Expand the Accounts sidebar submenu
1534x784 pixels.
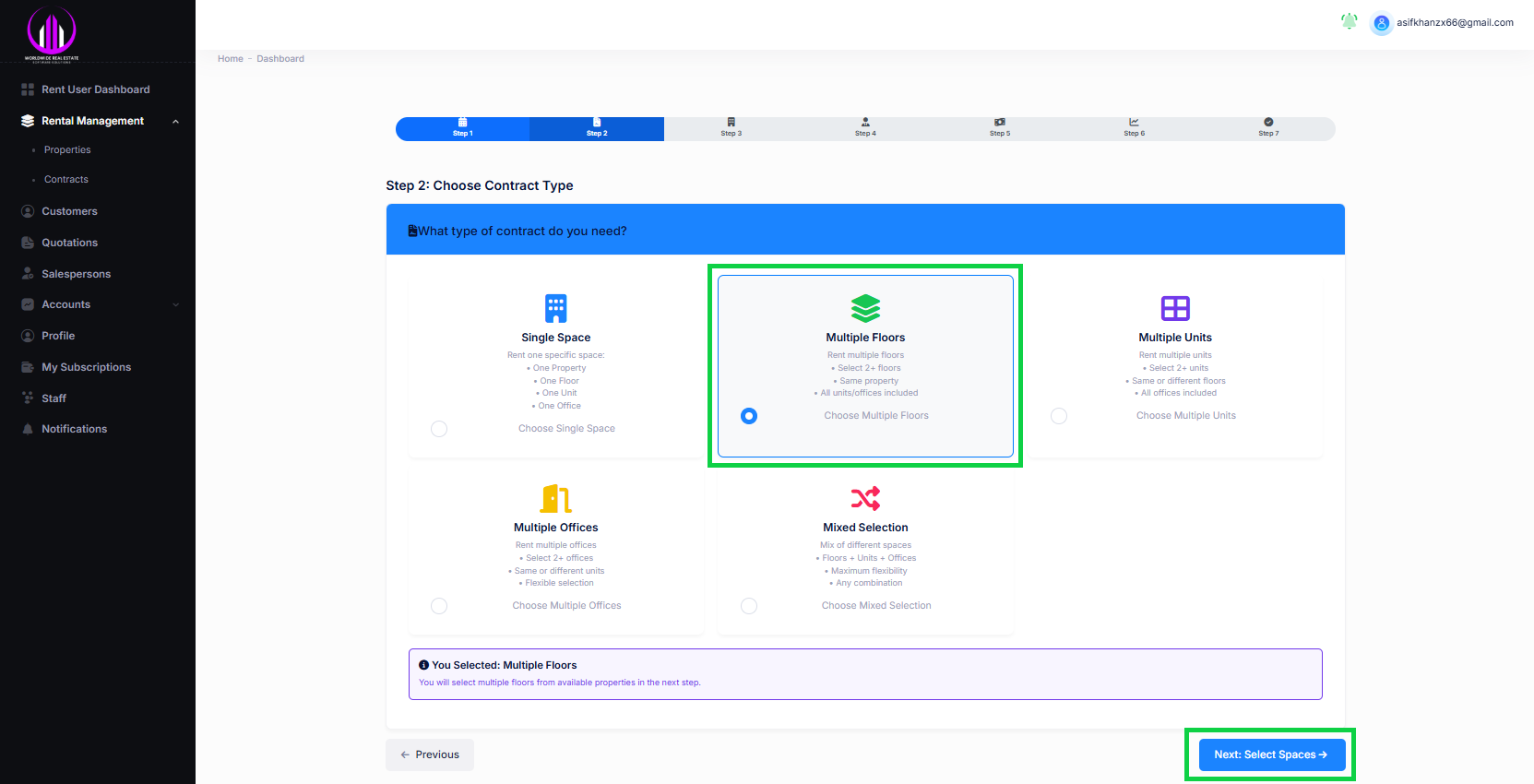(x=175, y=304)
